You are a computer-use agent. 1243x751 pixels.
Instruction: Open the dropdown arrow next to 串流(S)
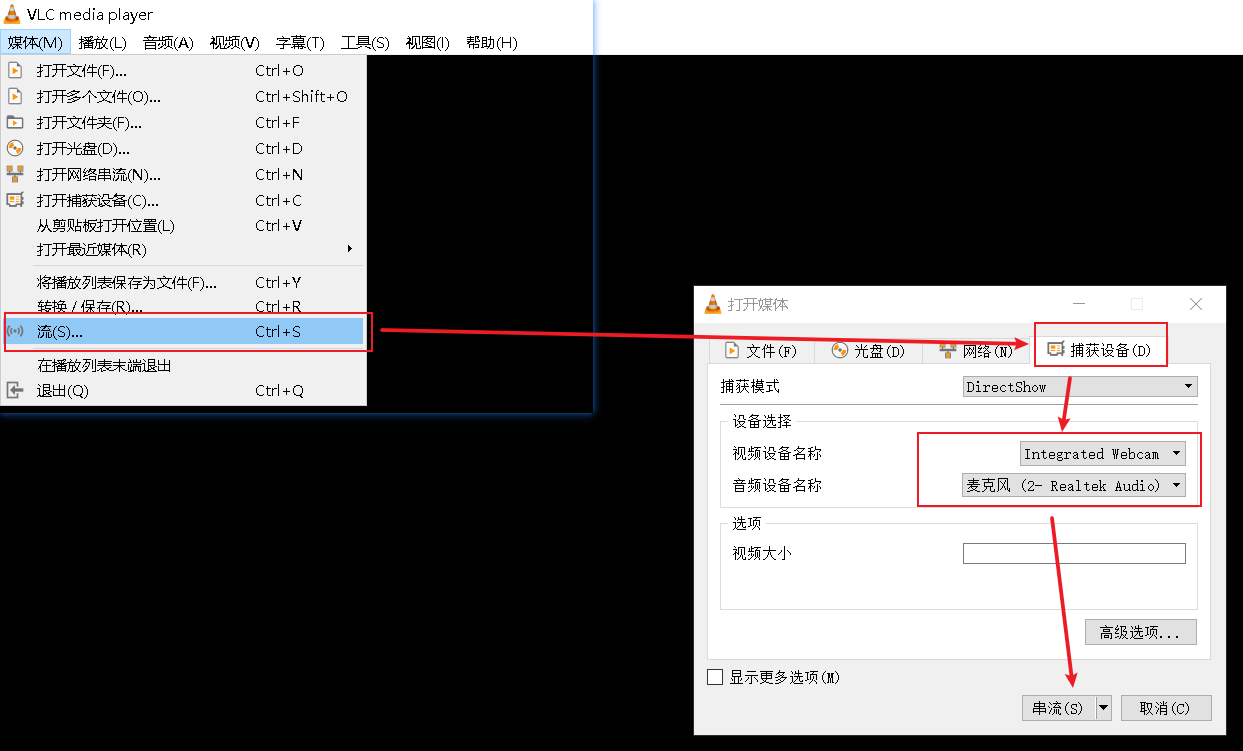tap(1104, 707)
